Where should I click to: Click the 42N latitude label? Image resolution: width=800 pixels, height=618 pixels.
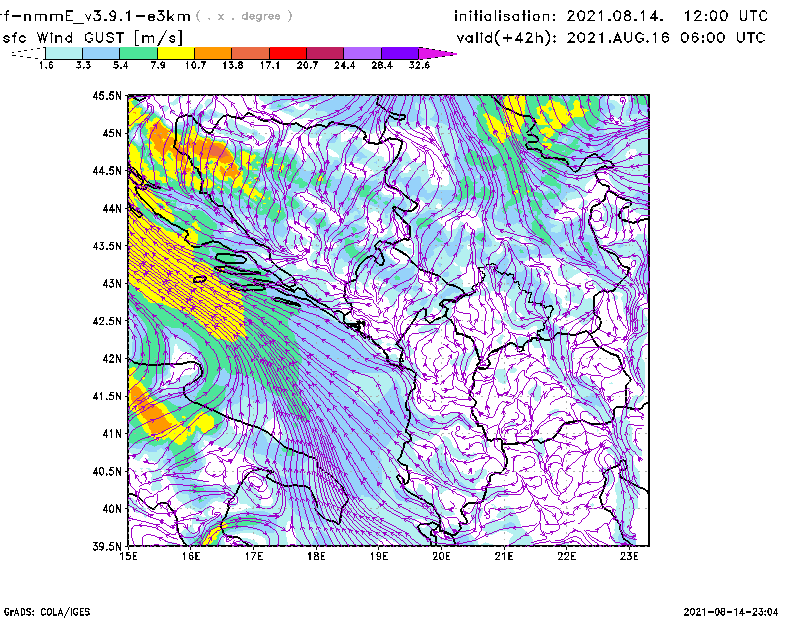(112, 358)
